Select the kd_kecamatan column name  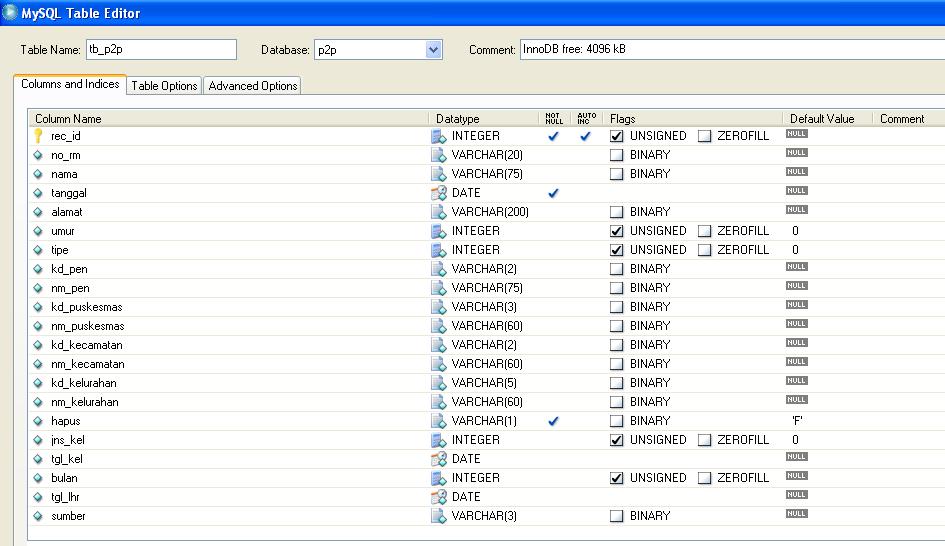click(x=87, y=345)
